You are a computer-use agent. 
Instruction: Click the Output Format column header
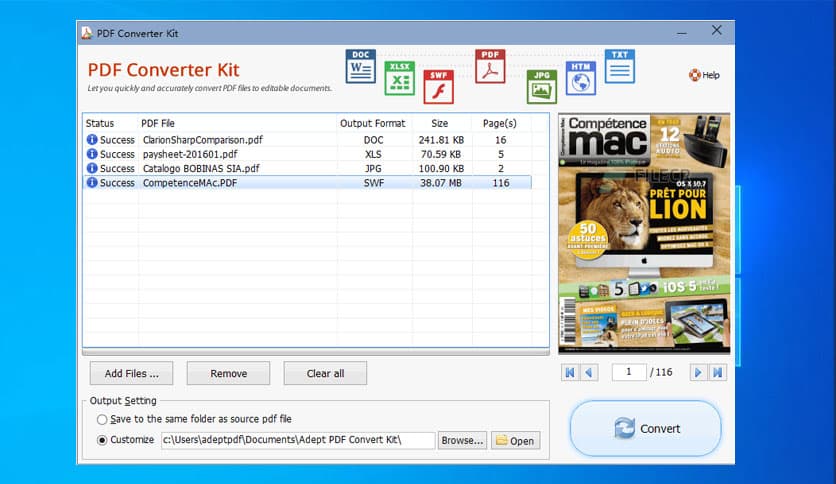[373, 123]
